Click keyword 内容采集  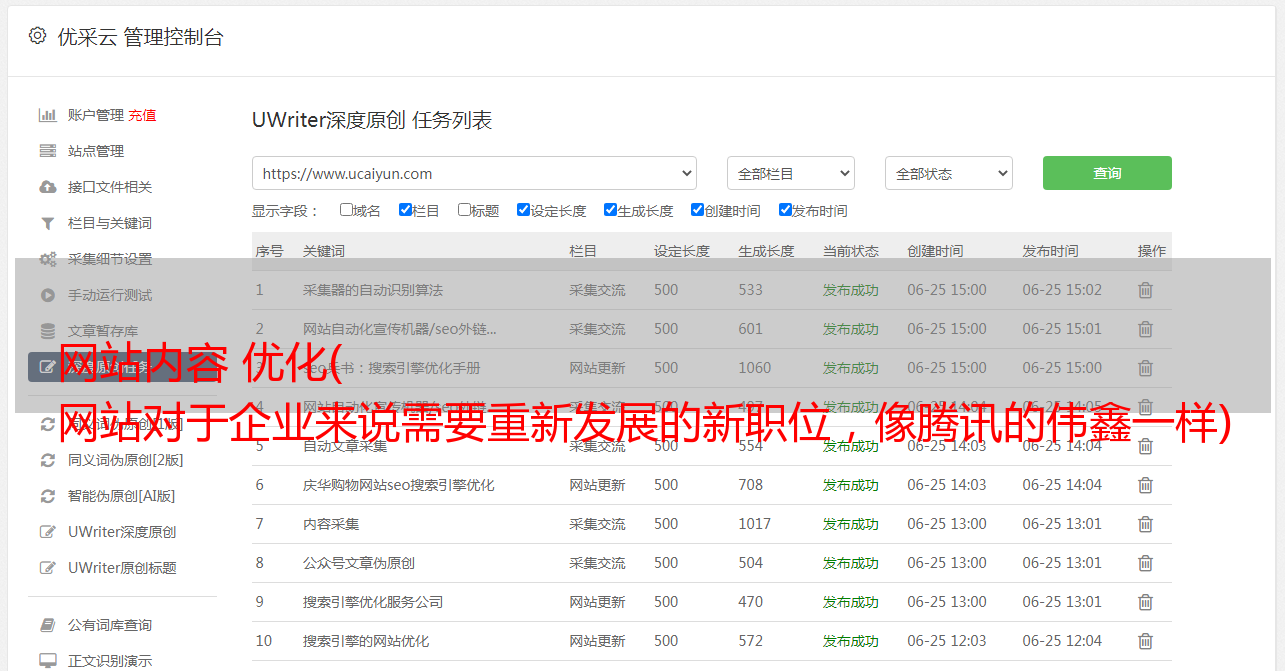tap(331, 524)
